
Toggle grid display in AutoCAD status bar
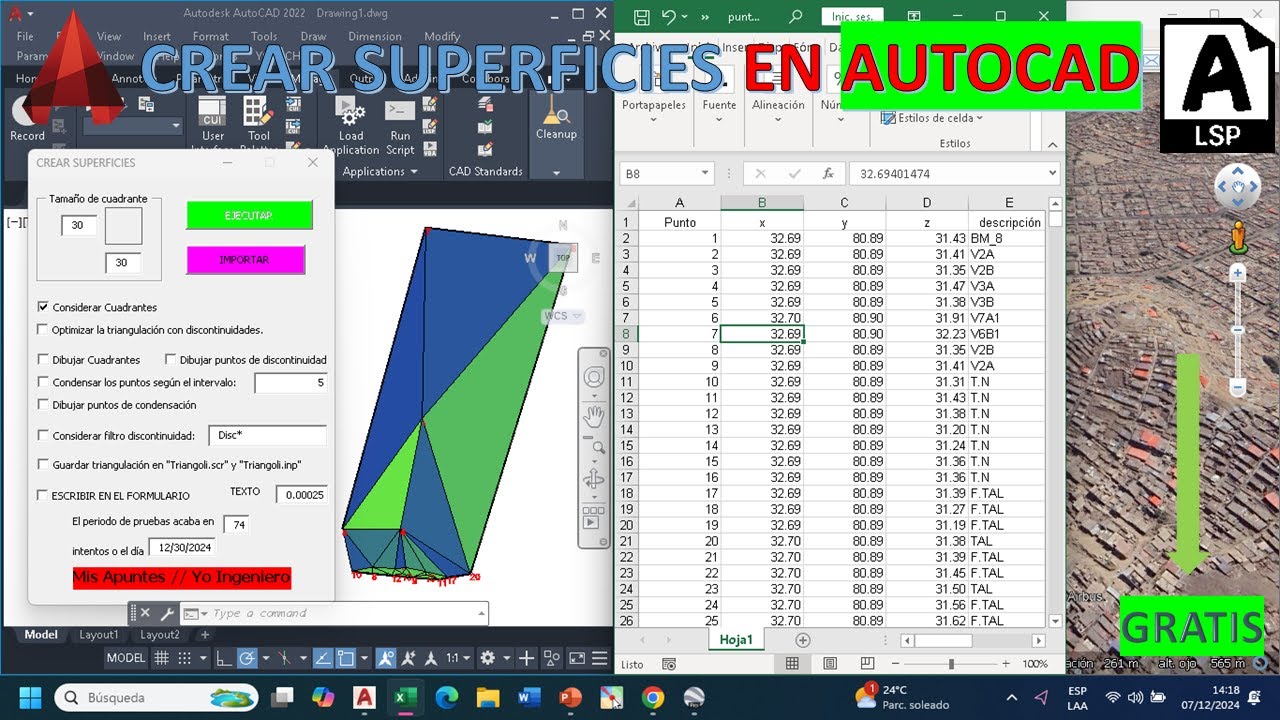pyautogui.click(x=161, y=658)
